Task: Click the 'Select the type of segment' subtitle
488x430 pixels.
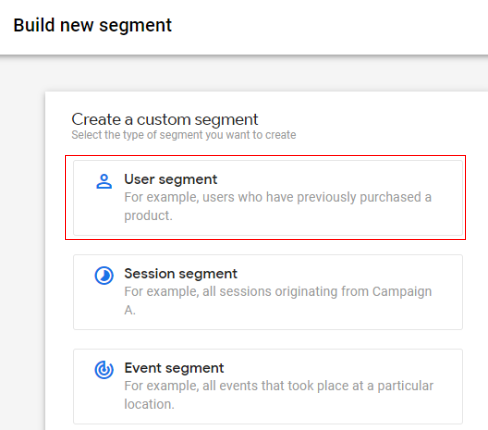Action: [x=184, y=135]
